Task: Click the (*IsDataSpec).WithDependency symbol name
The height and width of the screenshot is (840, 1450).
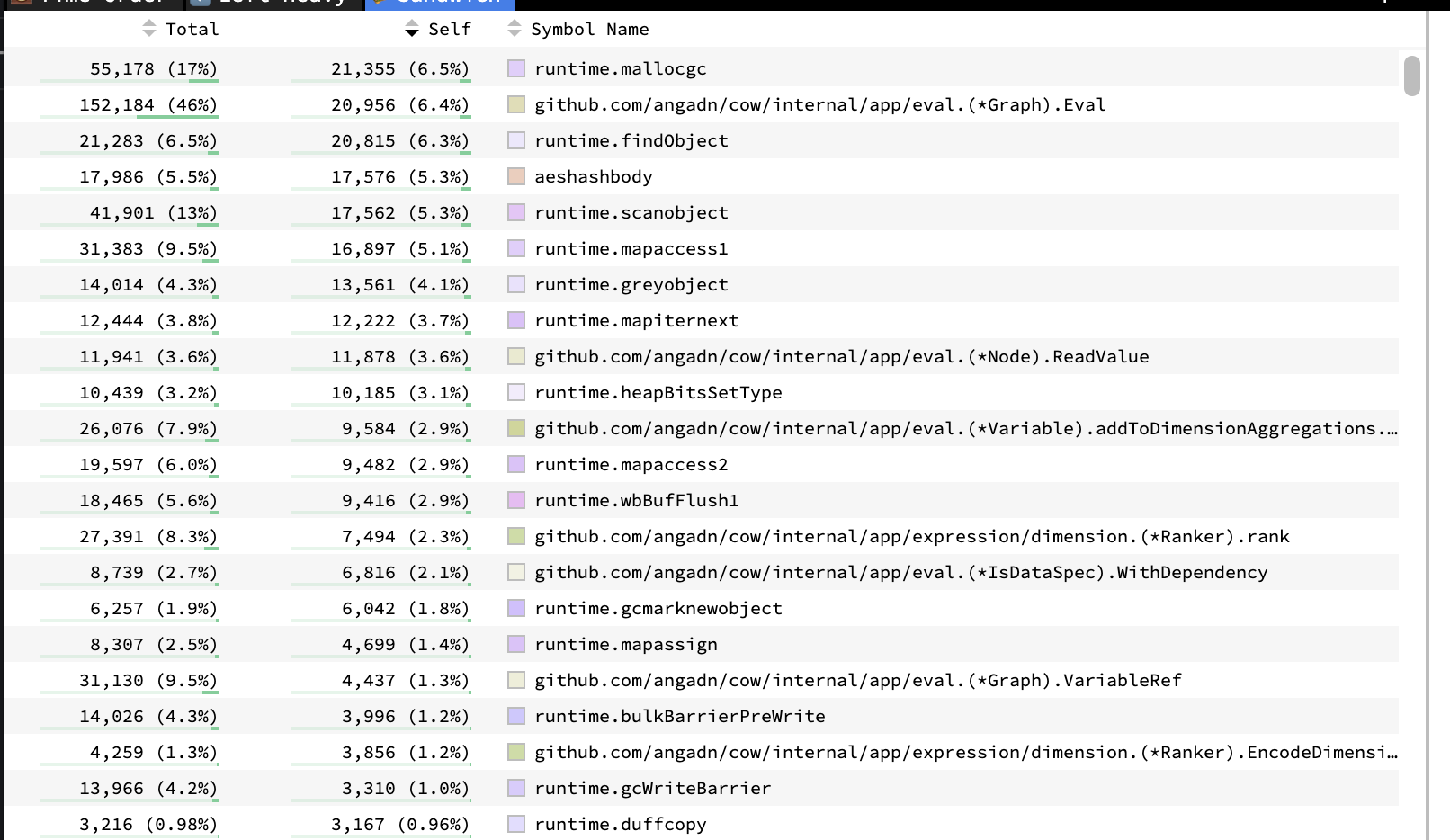Action: [x=900, y=572]
